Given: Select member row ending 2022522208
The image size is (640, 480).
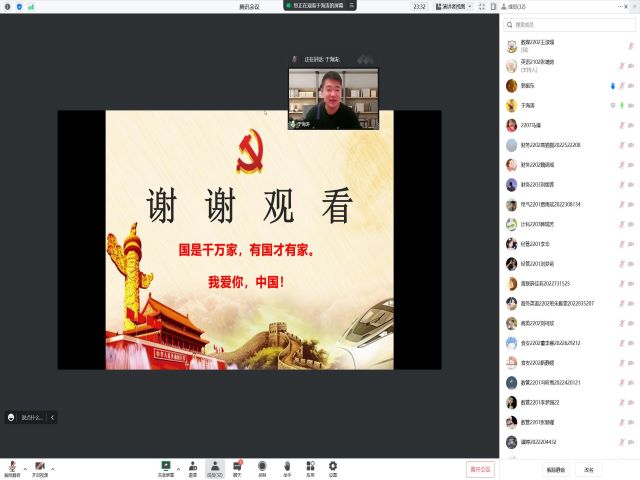Looking at the screenshot, I should click(x=569, y=145).
